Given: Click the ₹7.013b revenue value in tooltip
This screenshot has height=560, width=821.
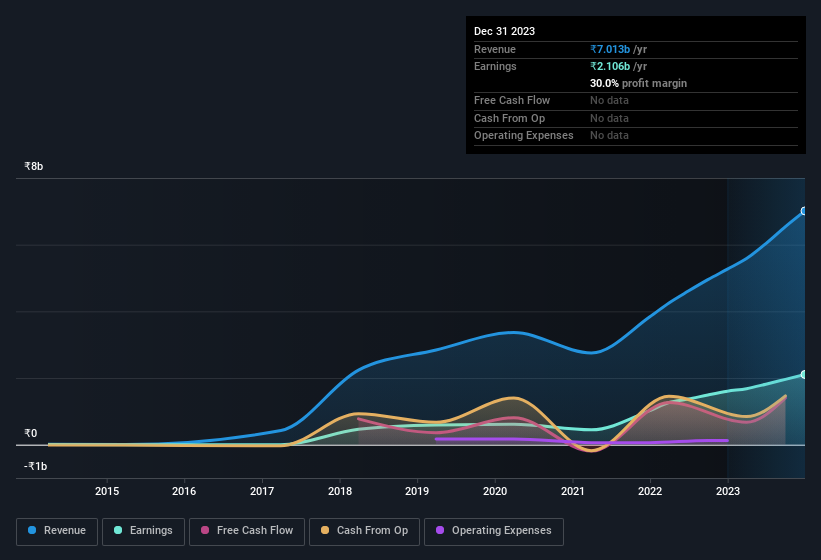Looking at the screenshot, I should pos(610,49).
